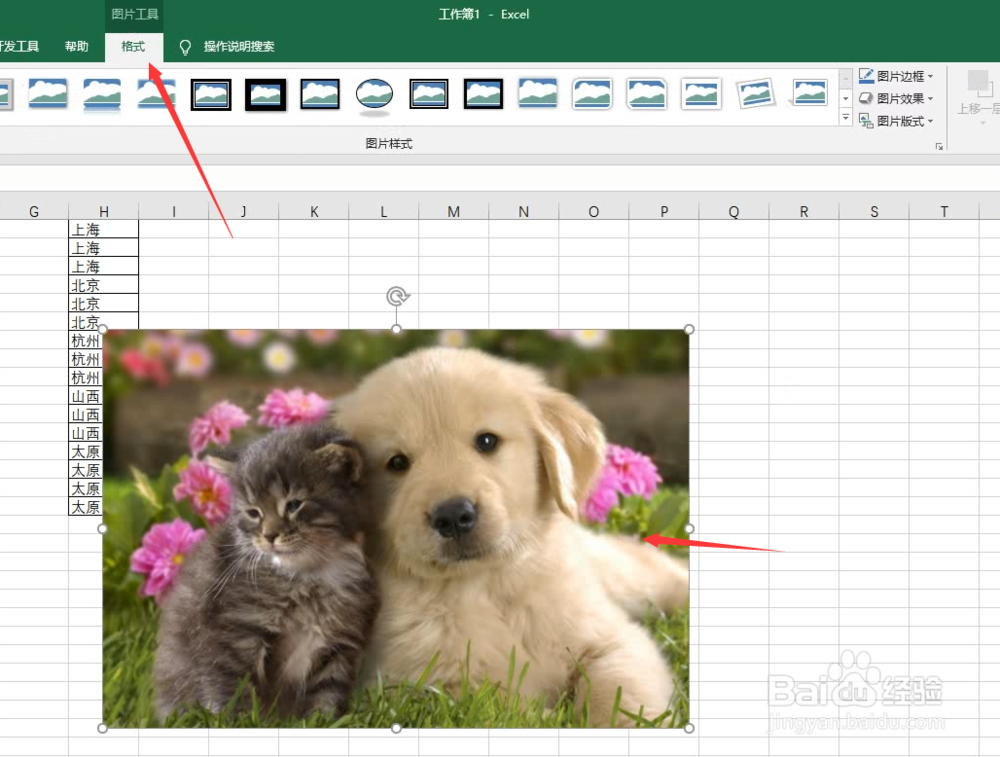1000x757 pixels.
Task: Show the next row of picture styles
Action: click(x=846, y=99)
